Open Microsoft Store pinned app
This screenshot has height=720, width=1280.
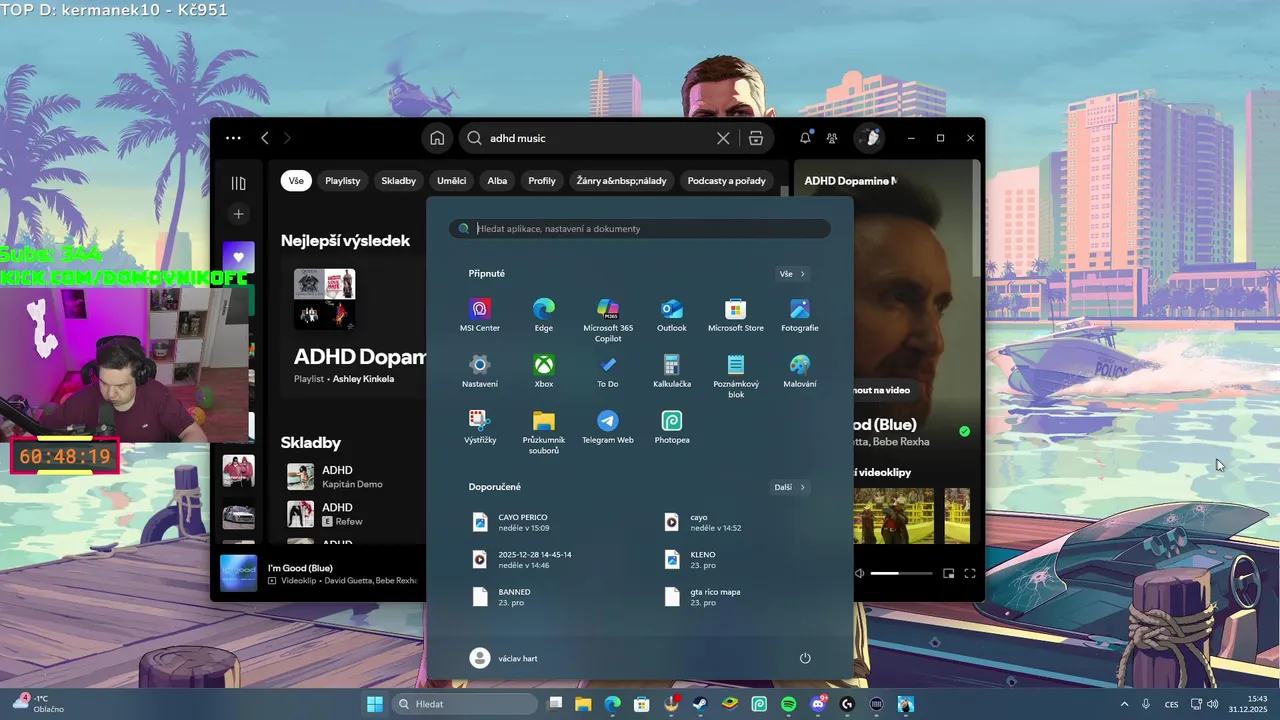[736, 315]
